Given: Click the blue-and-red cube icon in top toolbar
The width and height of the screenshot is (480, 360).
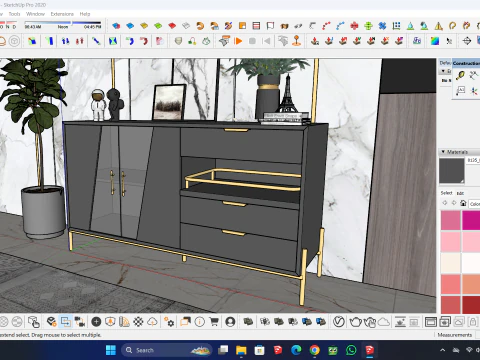Looking at the screenshot, I should tap(116, 26).
